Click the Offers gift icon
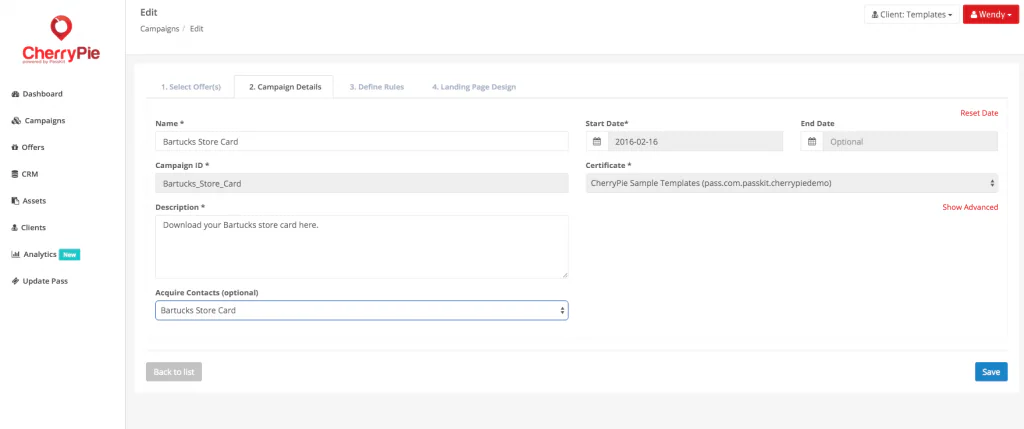This screenshot has height=429, width=1024. [x=15, y=148]
